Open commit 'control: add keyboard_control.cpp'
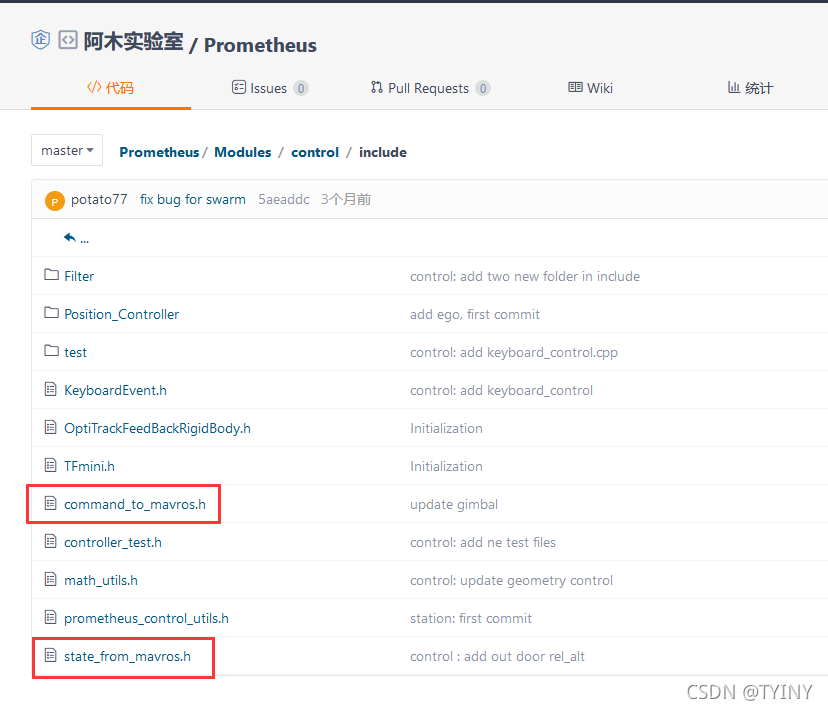 click(x=514, y=353)
